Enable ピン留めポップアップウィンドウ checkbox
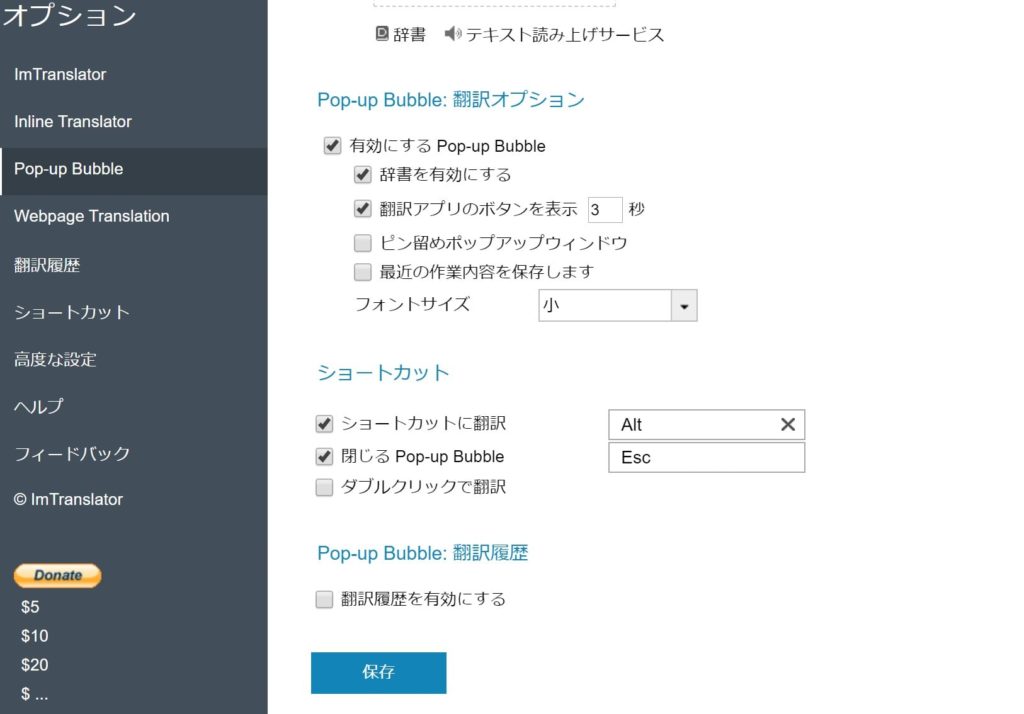The height and width of the screenshot is (714, 1024). pyautogui.click(x=363, y=243)
